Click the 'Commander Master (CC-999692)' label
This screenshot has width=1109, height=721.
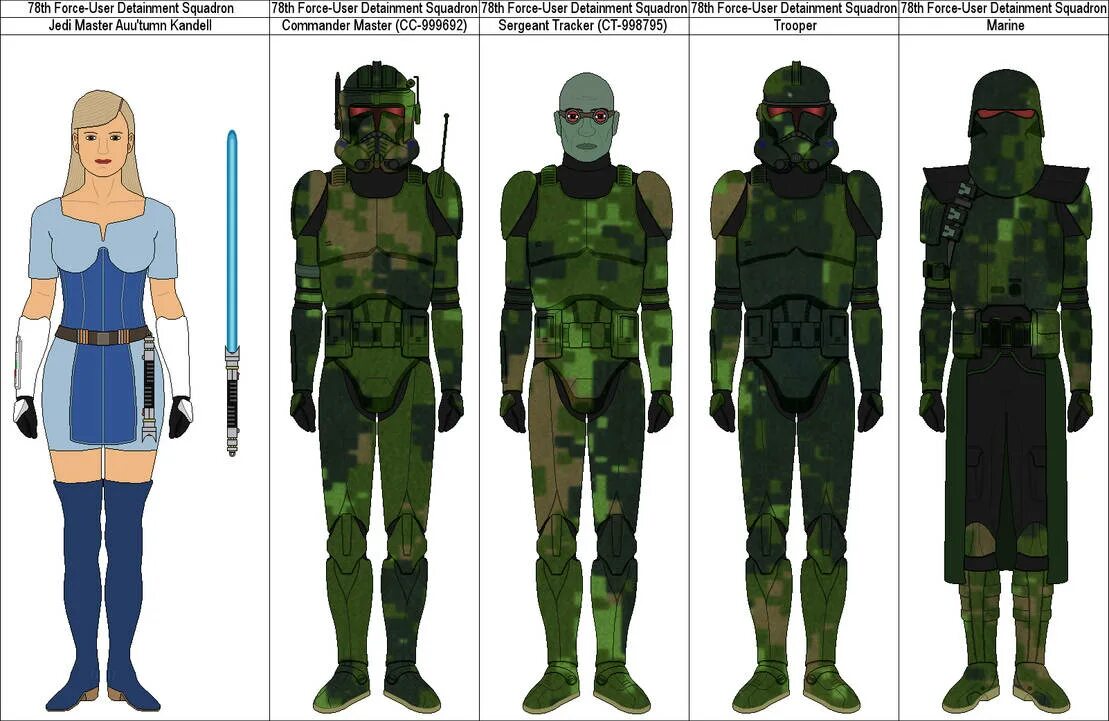[x=374, y=25]
